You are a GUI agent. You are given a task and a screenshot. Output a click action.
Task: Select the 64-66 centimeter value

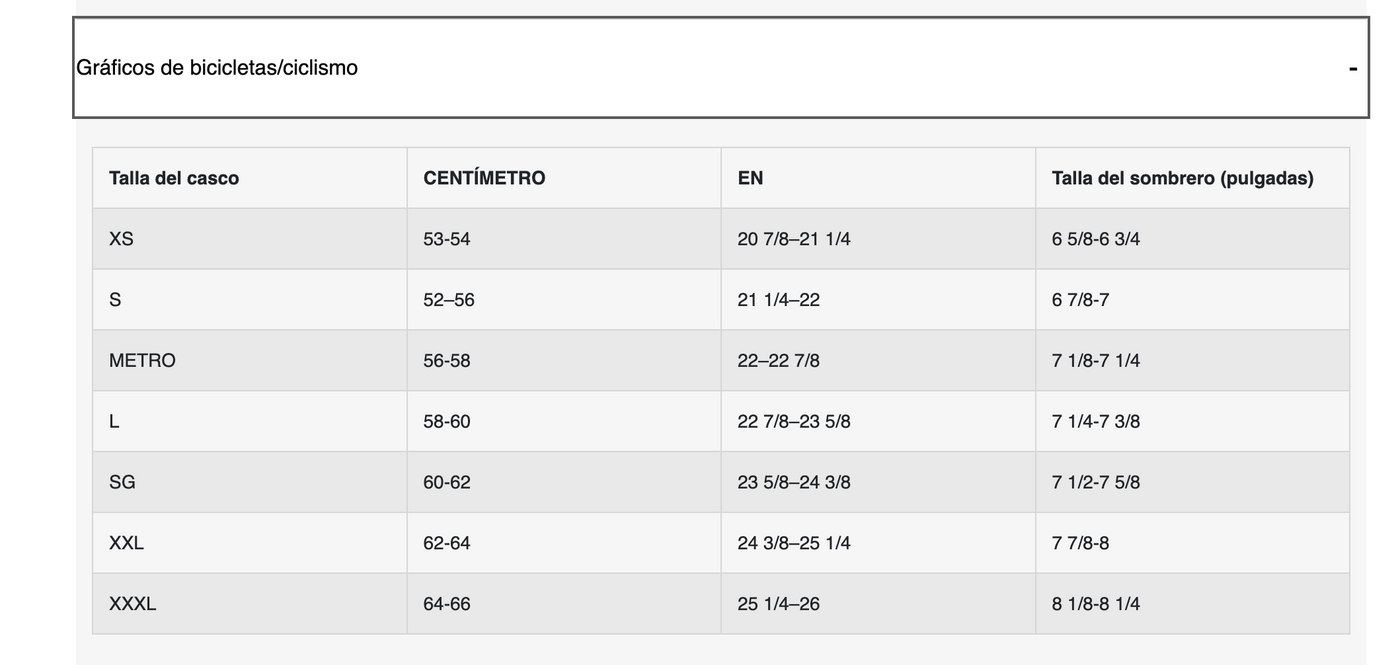[446, 604]
